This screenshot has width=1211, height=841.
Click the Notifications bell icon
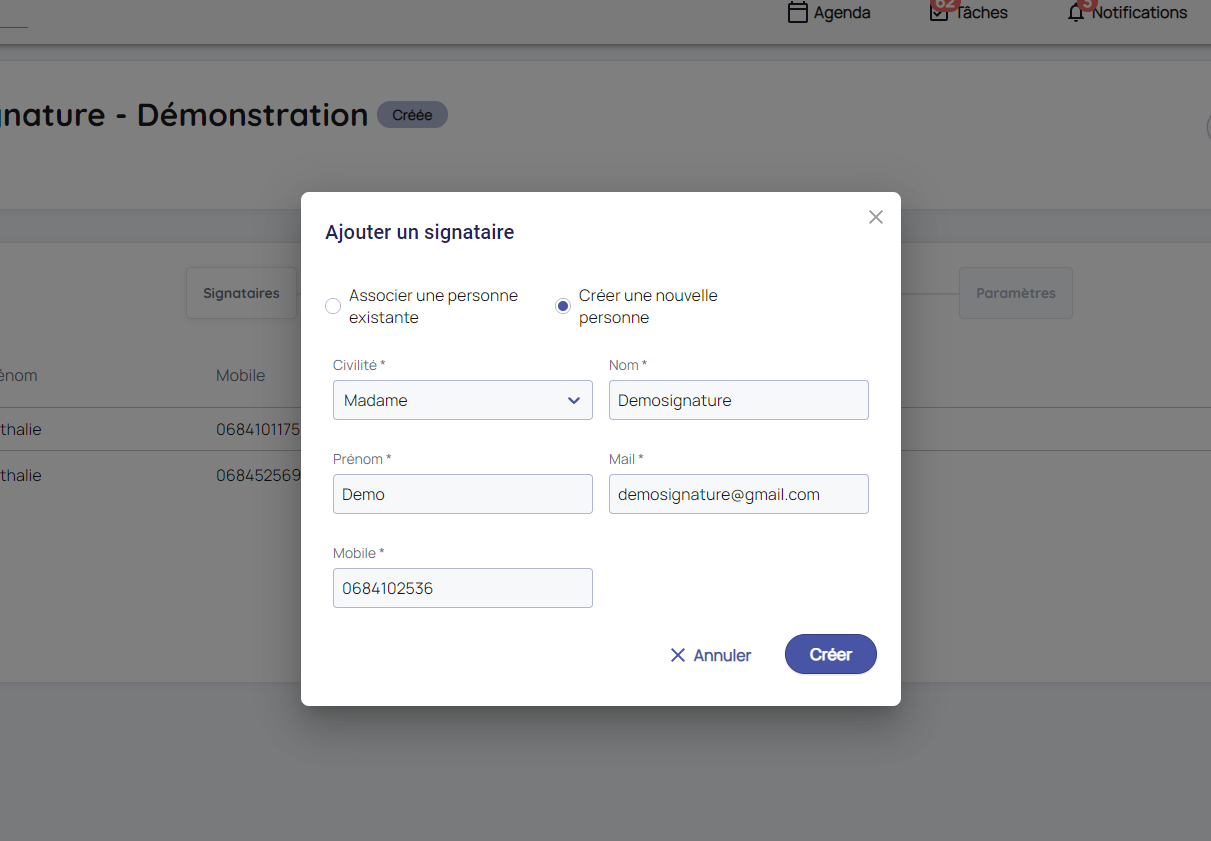[1076, 13]
